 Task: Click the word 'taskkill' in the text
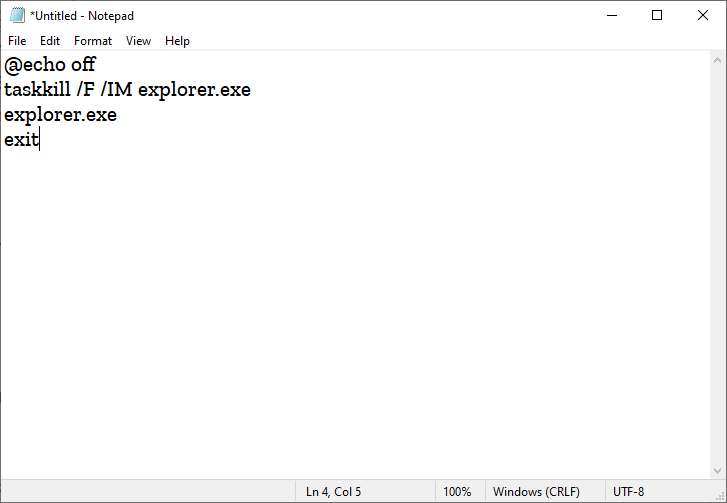pyautogui.click(x=36, y=91)
